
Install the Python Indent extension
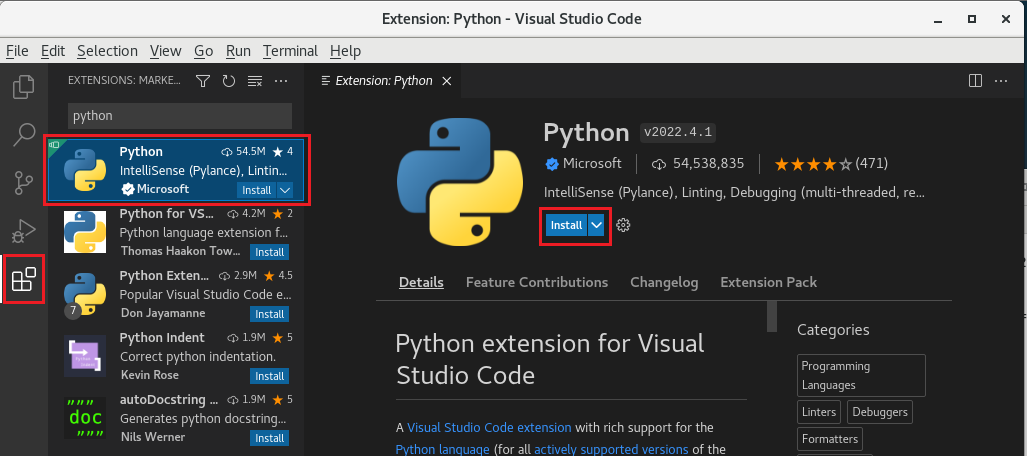point(269,376)
